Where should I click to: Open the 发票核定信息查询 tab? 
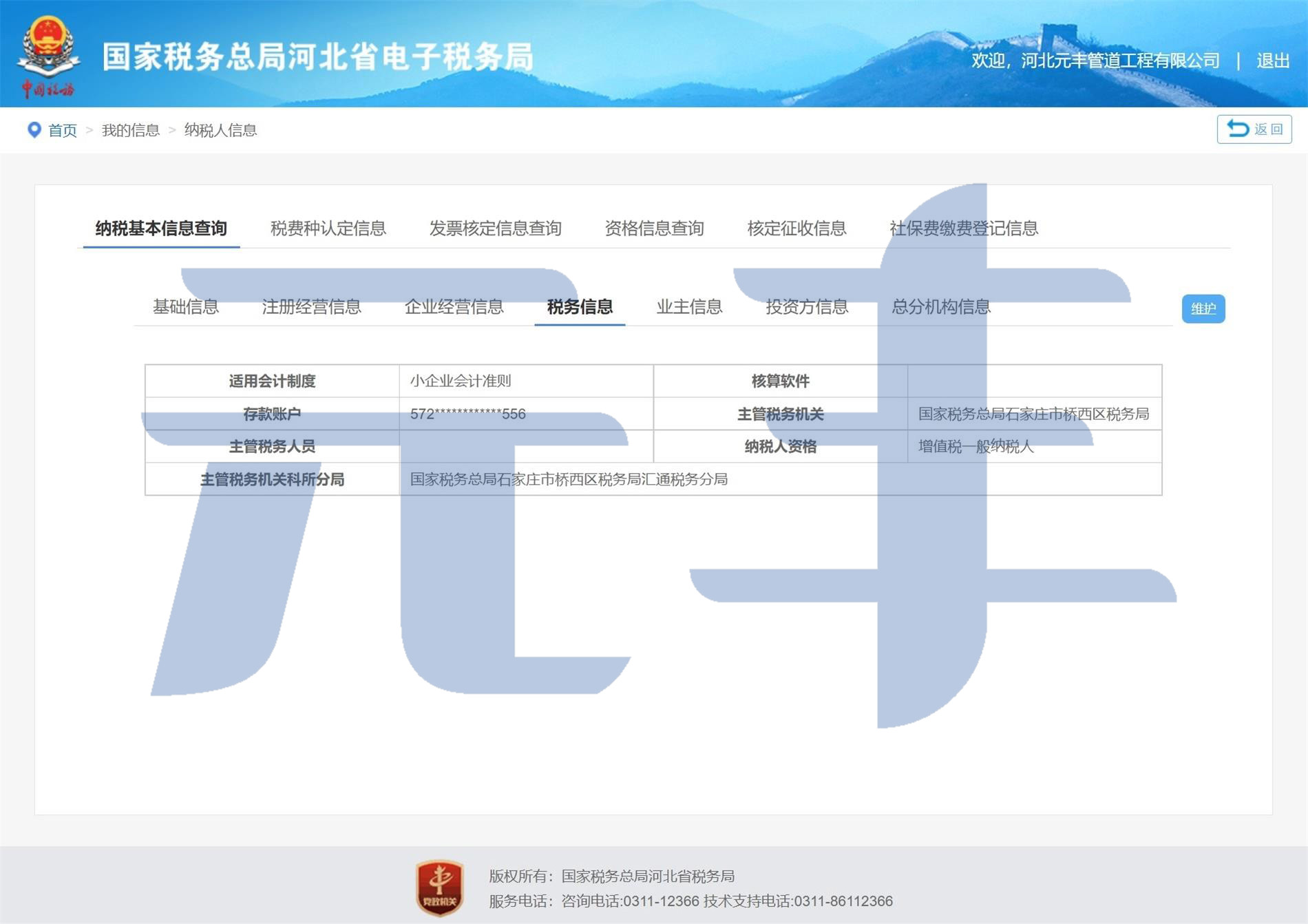pyautogui.click(x=495, y=229)
